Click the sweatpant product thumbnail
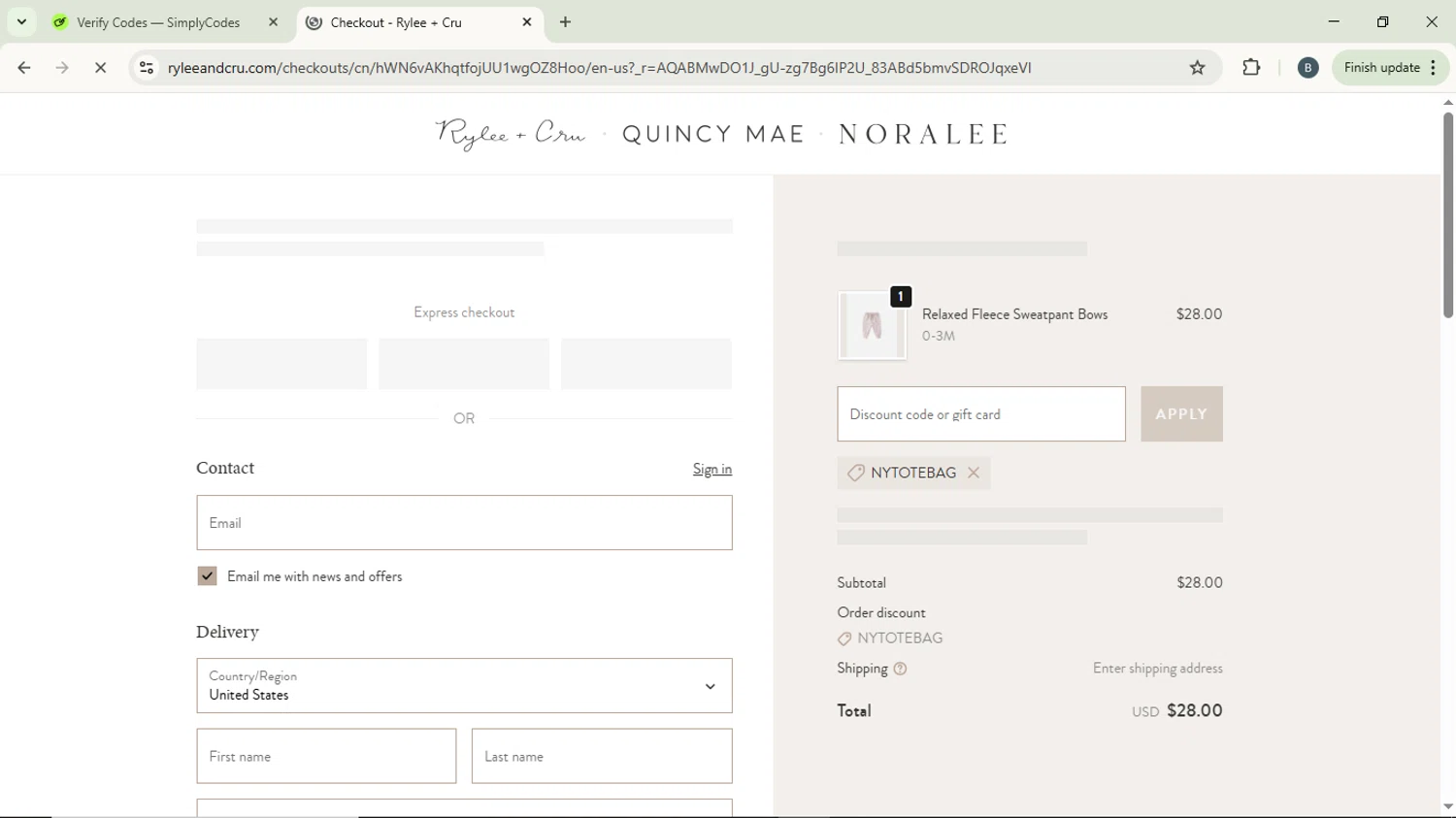1456x818 pixels. pos(872,326)
